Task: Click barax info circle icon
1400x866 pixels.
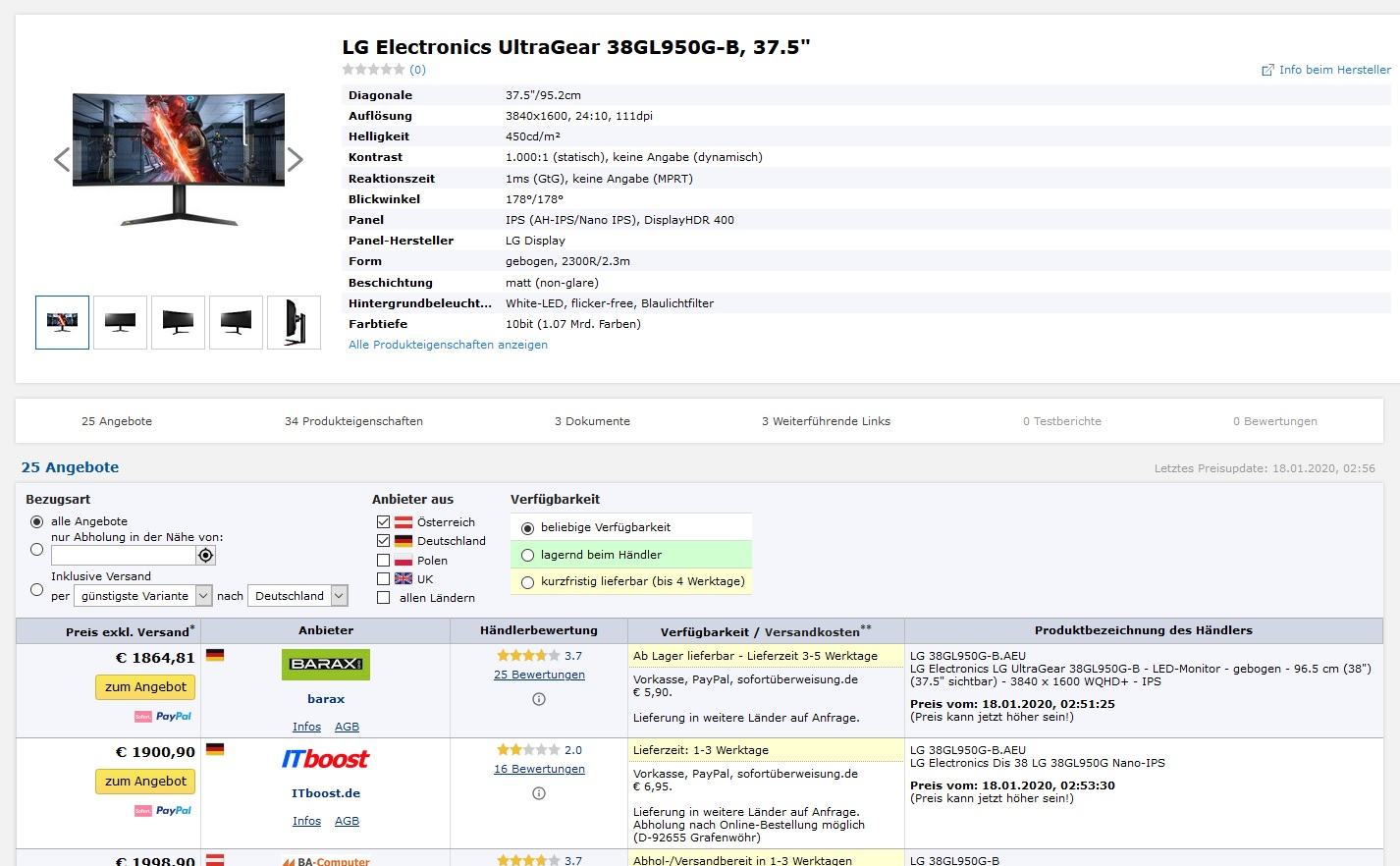Action: click(539, 699)
